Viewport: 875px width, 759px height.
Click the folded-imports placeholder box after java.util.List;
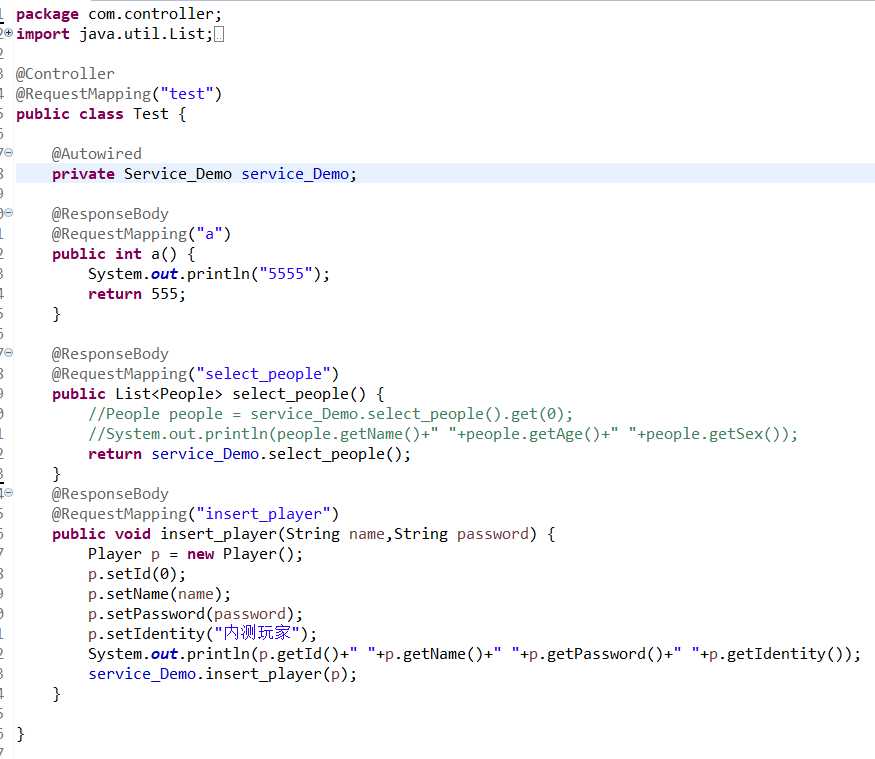219,35
